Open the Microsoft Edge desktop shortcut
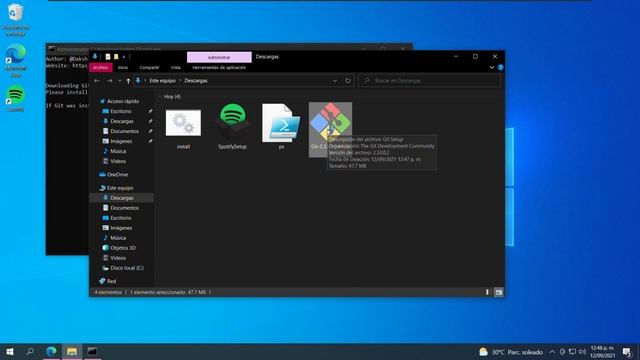Viewport: 640px width, 360px height. pyautogui.click(x=16, y=61)
